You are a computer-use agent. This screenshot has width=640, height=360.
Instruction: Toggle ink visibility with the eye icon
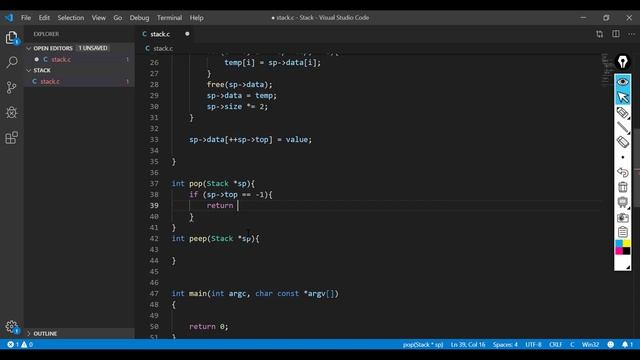tap(622, 82)
